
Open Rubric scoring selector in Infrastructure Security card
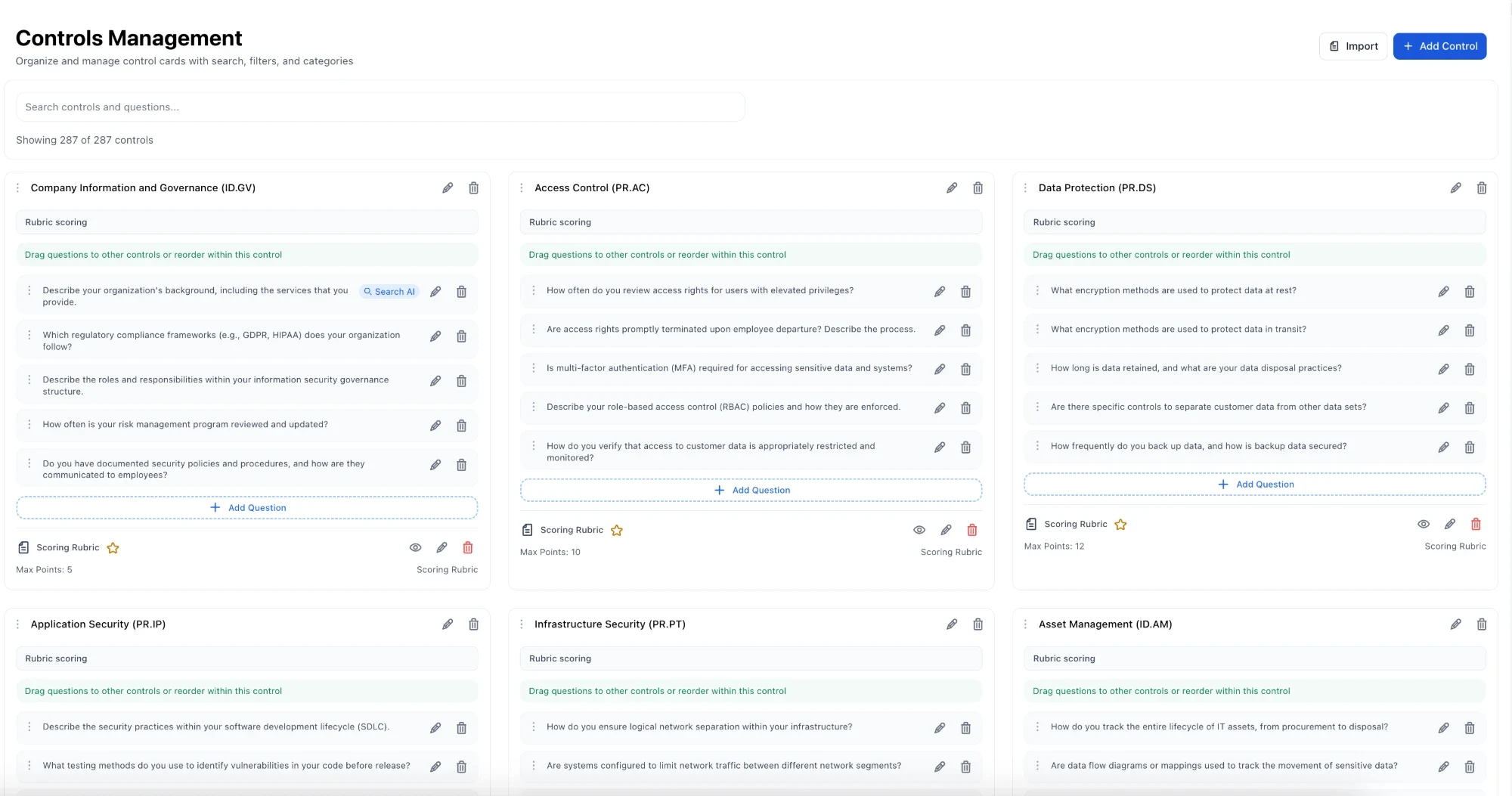(751, 658)
